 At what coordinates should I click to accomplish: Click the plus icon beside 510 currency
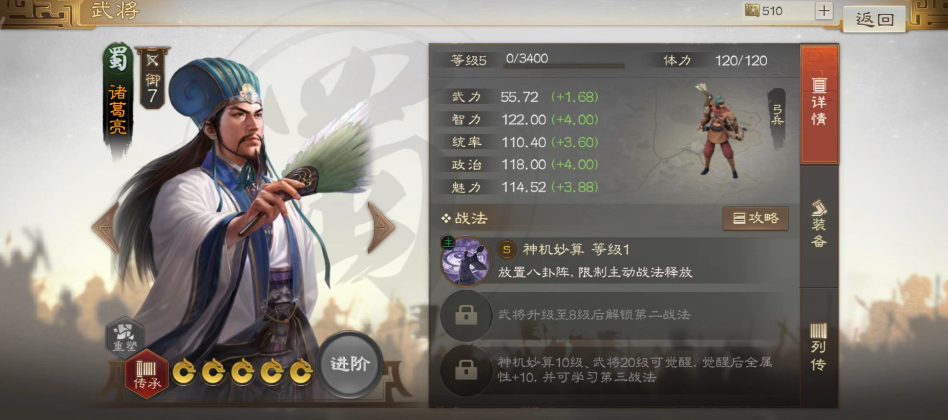(823, 11)
